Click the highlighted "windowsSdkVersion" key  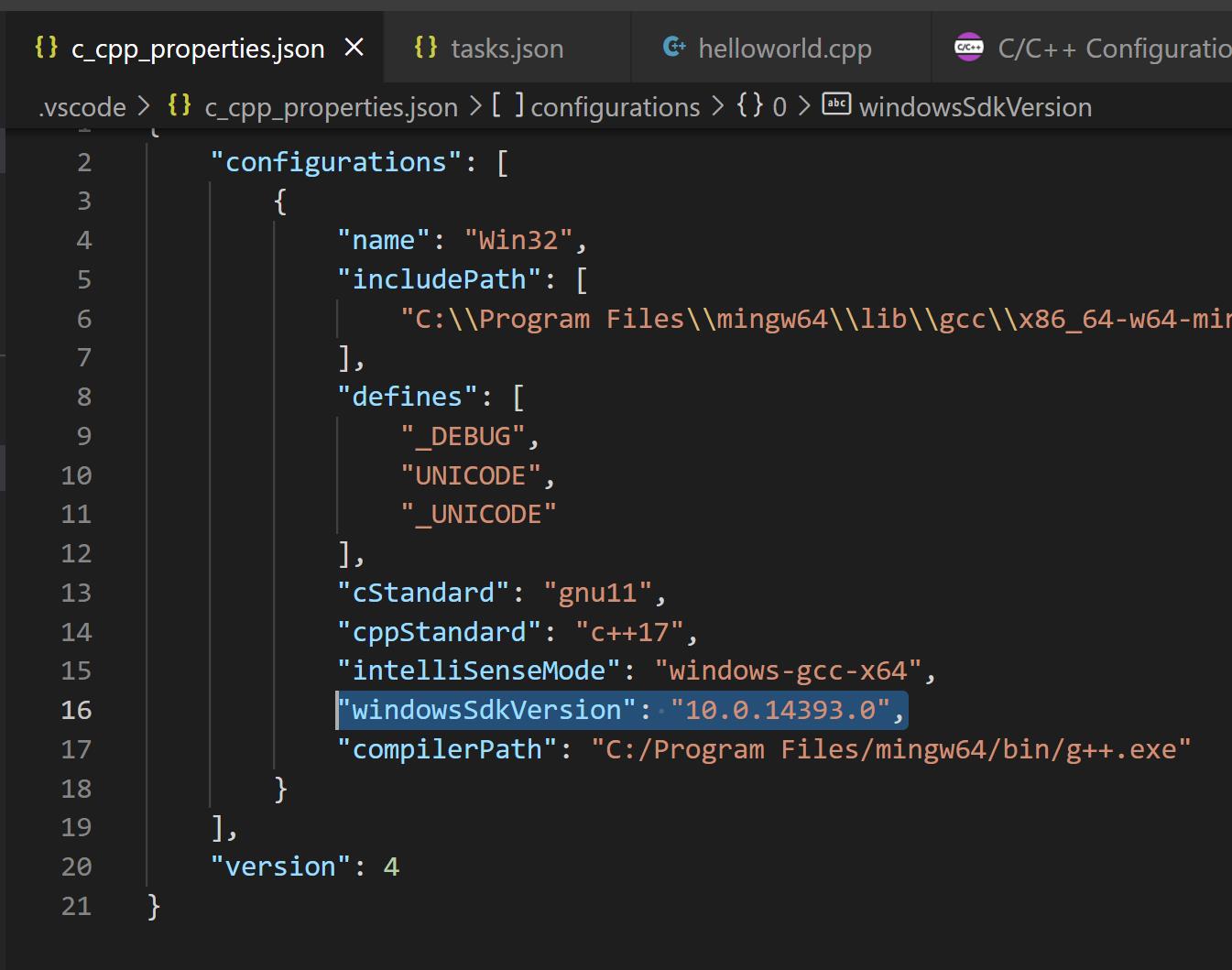coord(486,710)
